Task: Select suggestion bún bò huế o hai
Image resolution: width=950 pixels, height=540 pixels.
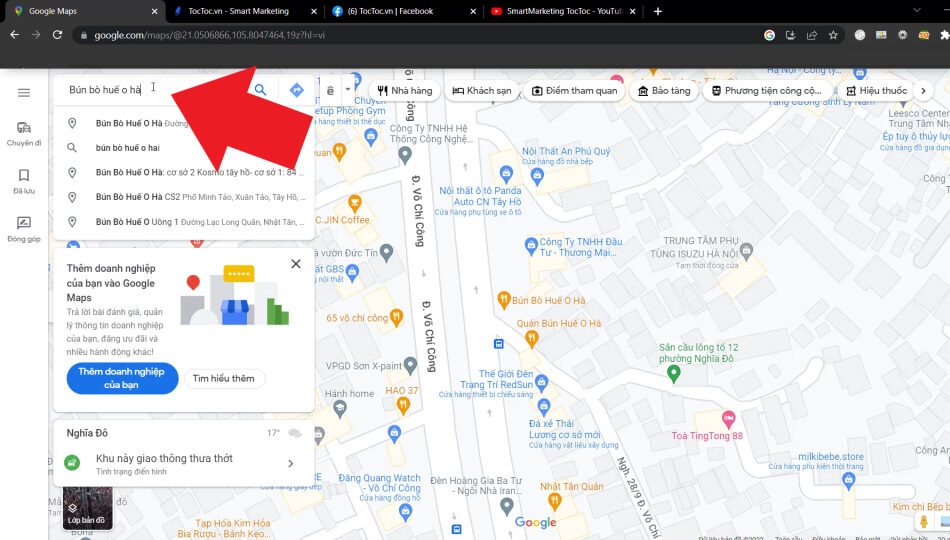Action: pyautogui.click(x=184, y=148)
